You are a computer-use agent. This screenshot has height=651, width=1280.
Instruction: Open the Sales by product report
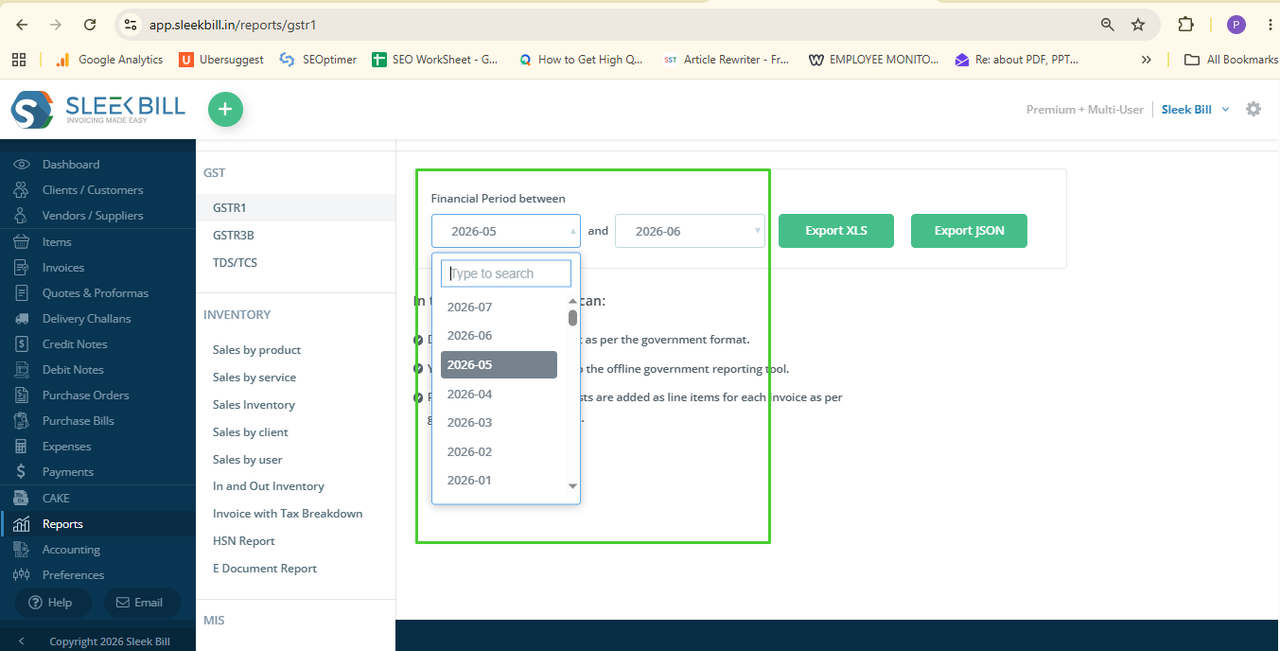coord(257,350)
